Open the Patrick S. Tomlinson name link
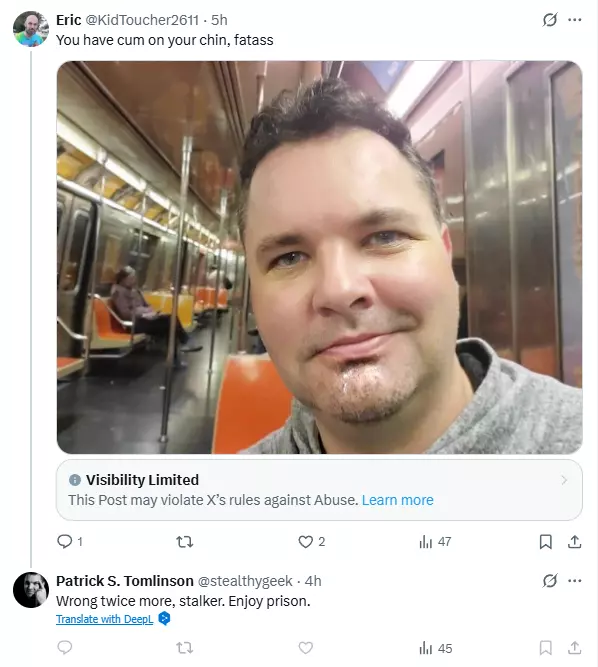The width and height of the screenshot is (598, 667). pyautogui.click(x=125, y=581)
